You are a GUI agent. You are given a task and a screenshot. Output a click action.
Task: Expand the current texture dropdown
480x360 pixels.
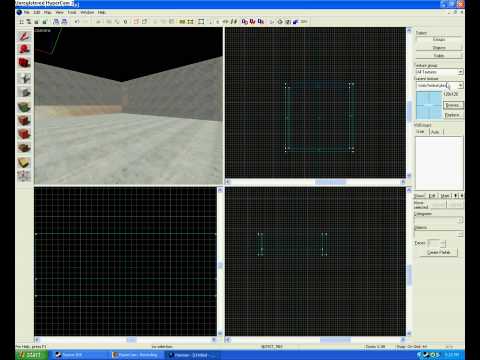(460, 85)
